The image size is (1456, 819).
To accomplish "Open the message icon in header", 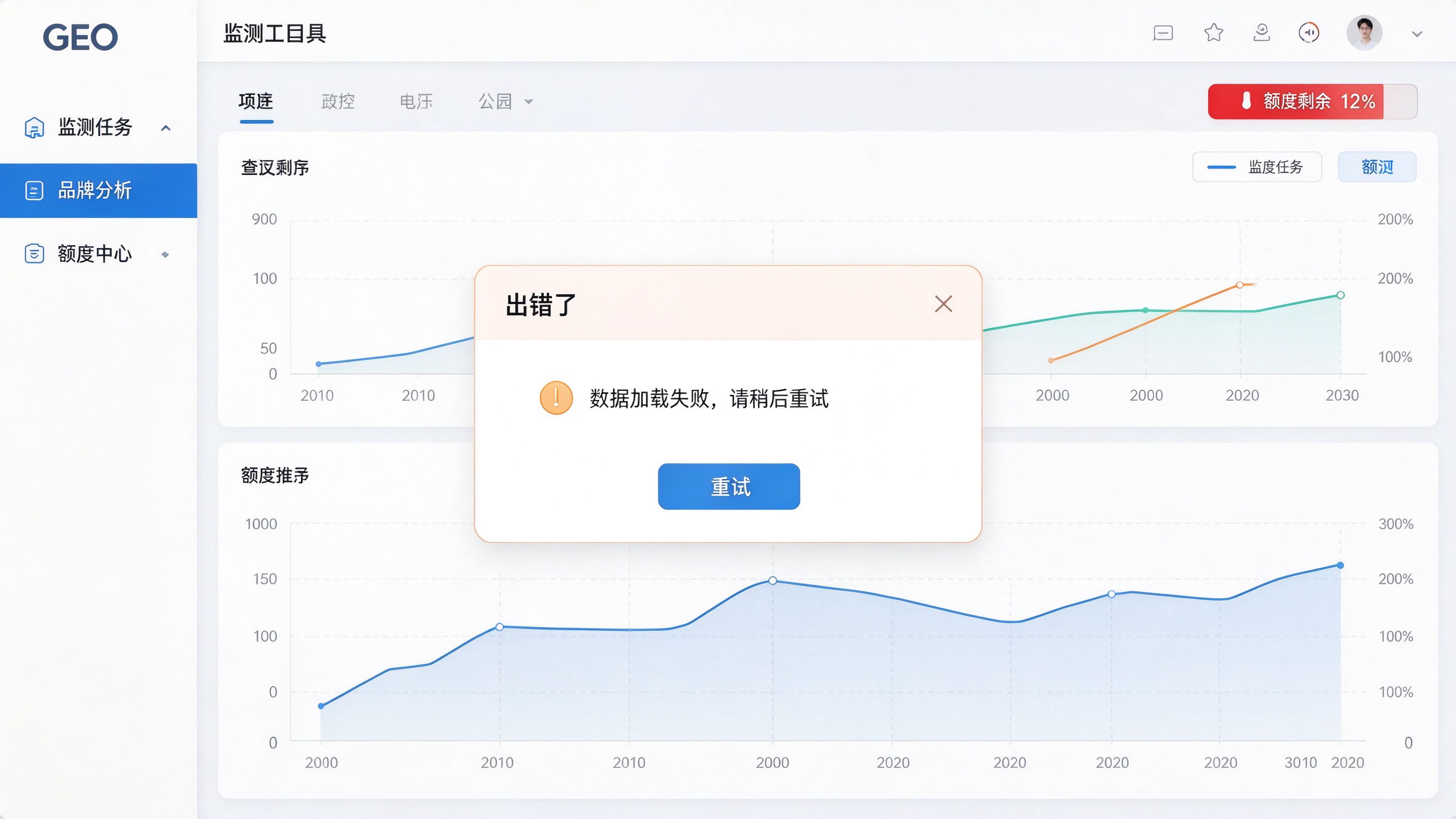I will click(x=1163, y=34).
